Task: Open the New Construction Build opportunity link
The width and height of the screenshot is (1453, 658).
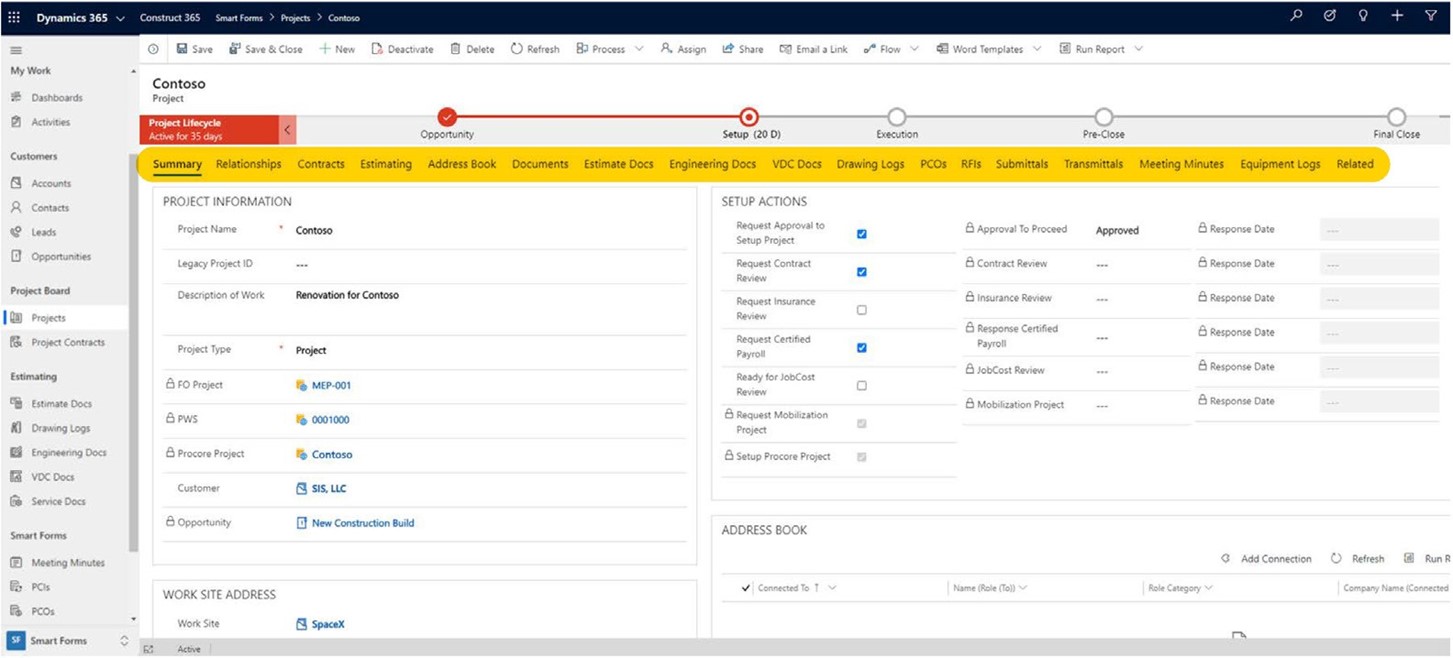Action: [363, 523]
